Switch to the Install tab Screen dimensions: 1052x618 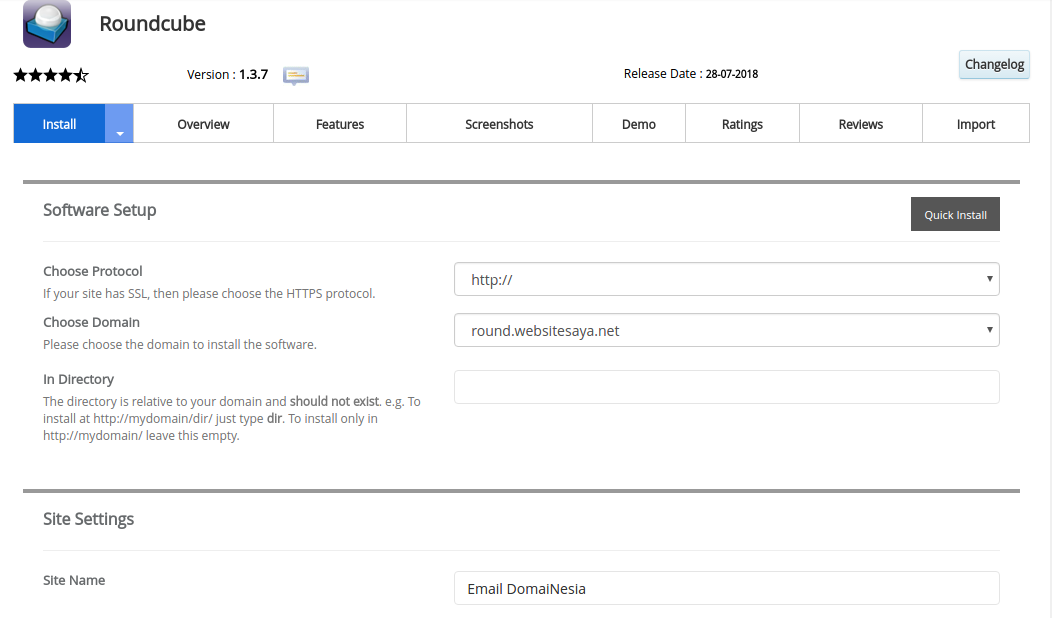click(59, 123)
